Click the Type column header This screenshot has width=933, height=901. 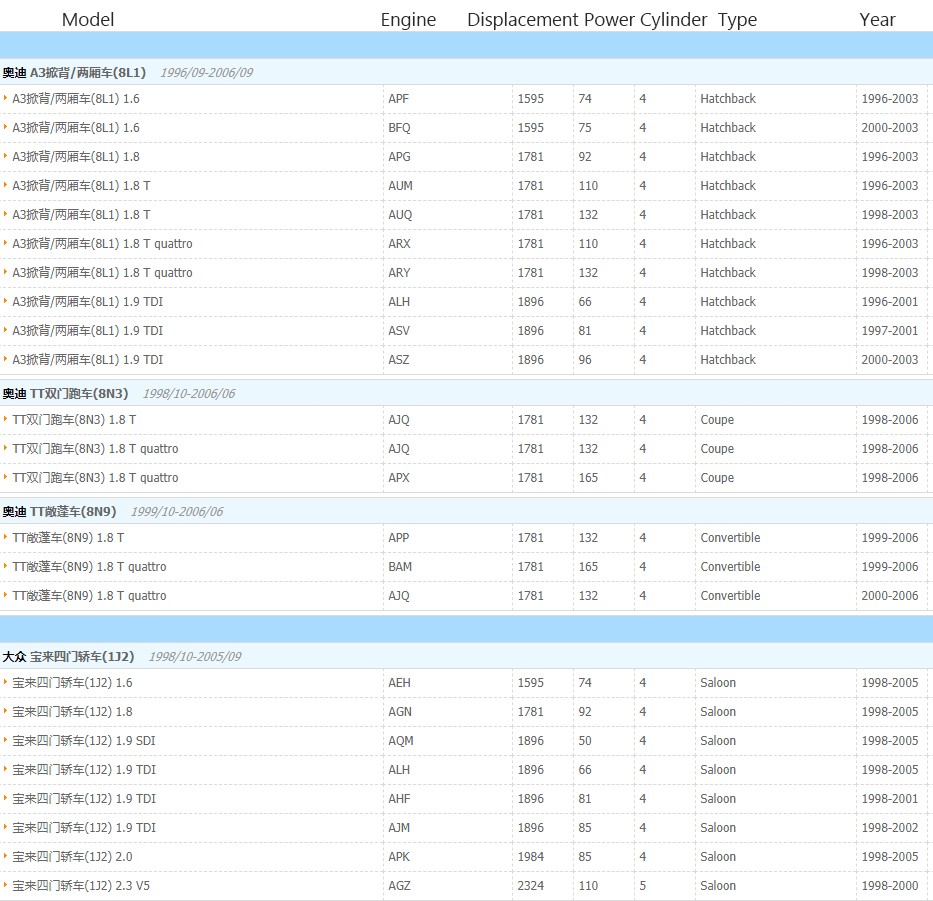pyautogui.click(x=737, y=20)
